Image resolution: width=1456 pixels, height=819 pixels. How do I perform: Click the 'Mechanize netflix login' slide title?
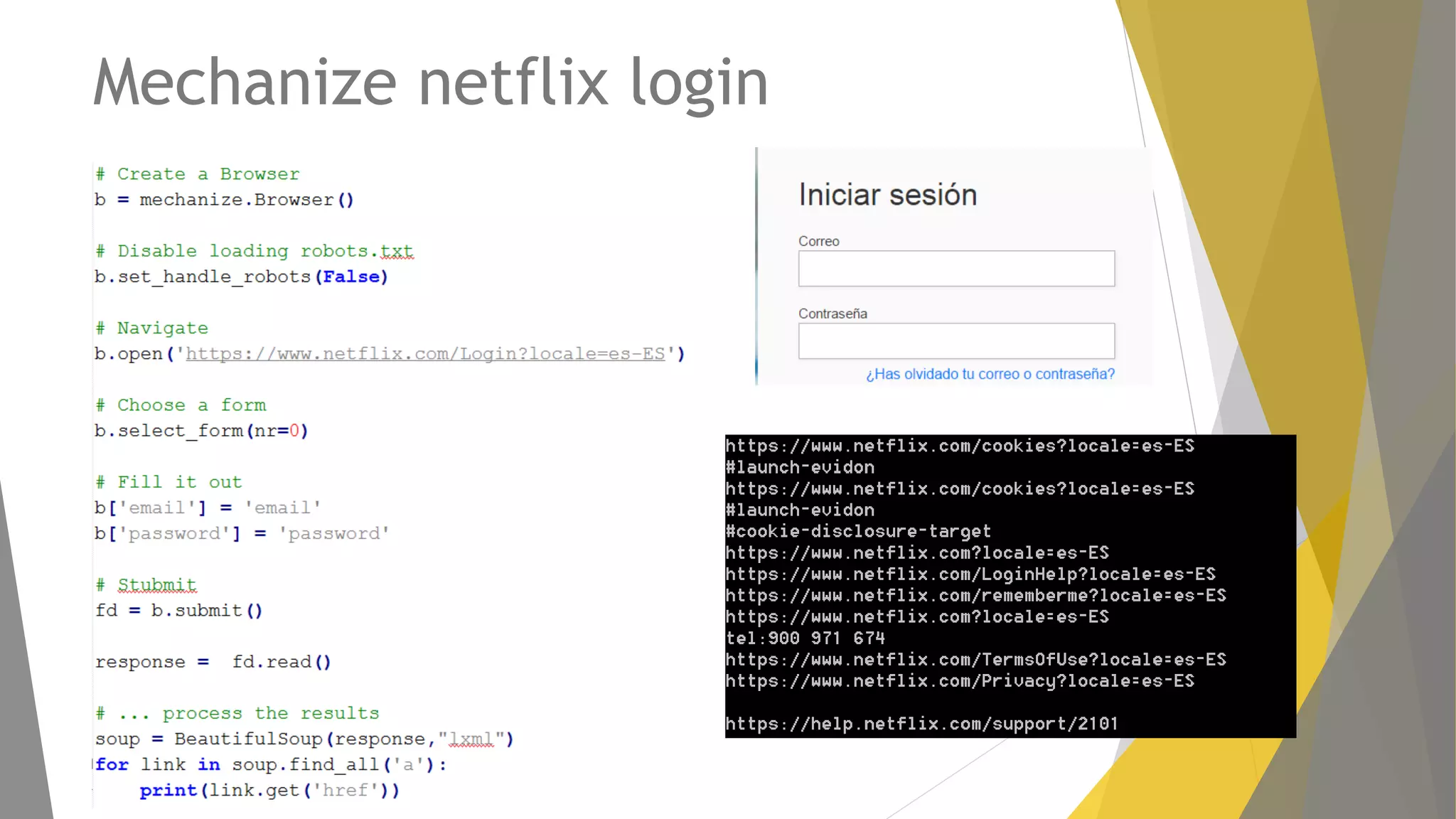click(x=431, y=82)
